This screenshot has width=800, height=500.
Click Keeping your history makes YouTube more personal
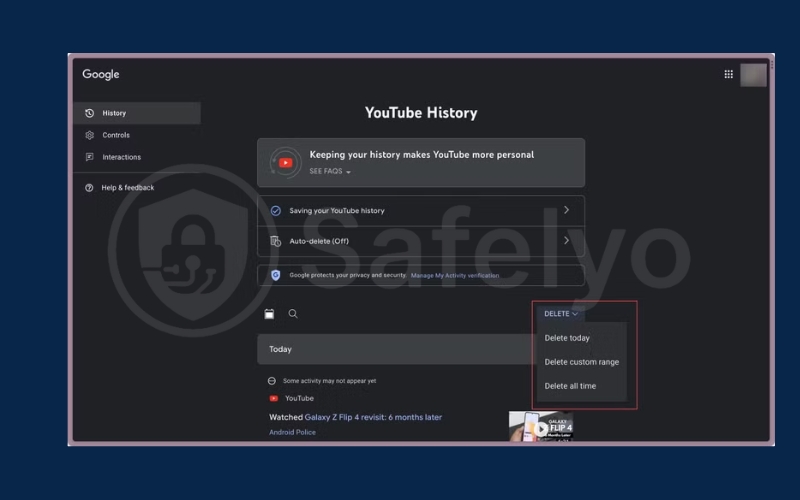pos(422,155)
